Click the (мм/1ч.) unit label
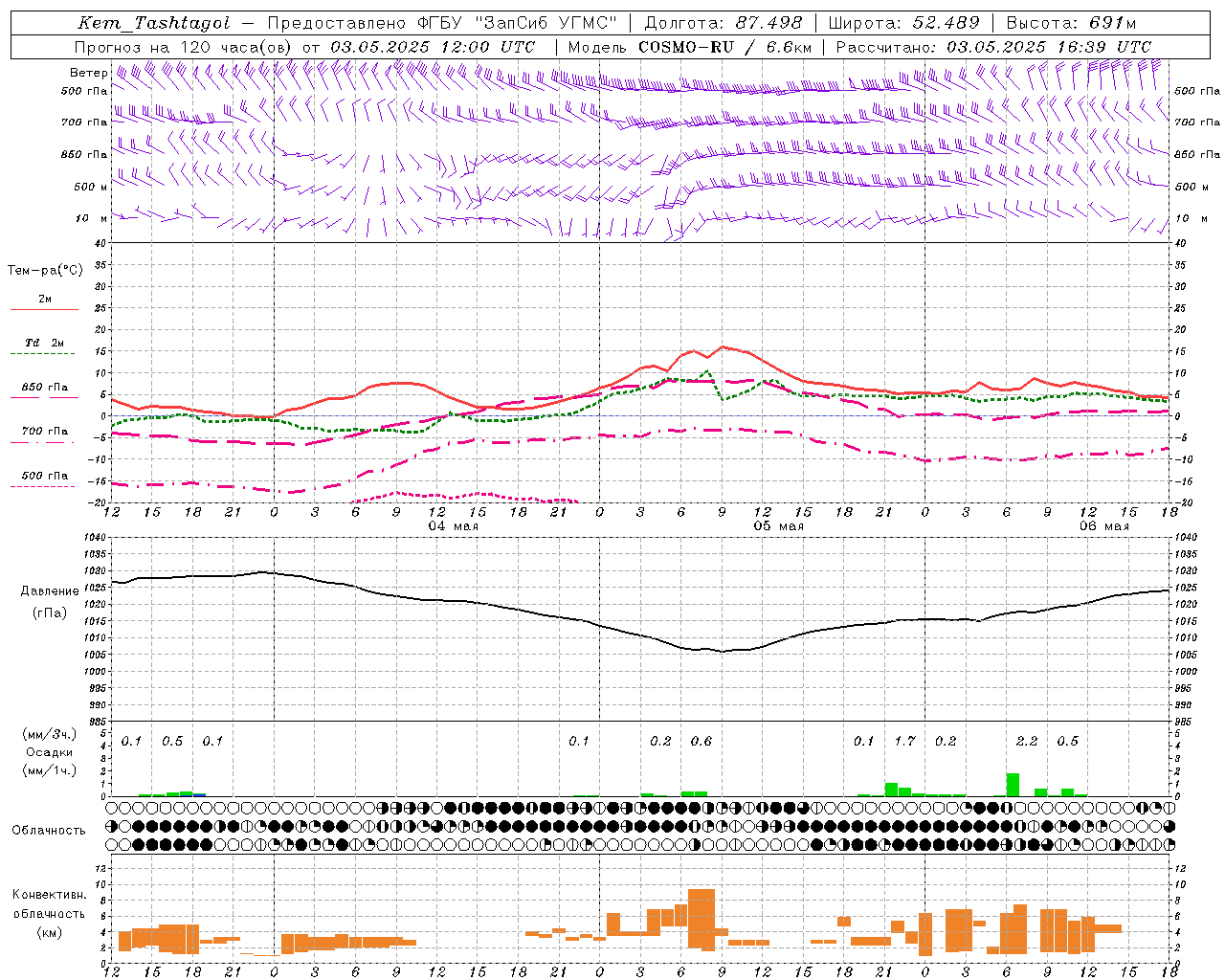Screen dimensions: 1225x980 point(50,770)
